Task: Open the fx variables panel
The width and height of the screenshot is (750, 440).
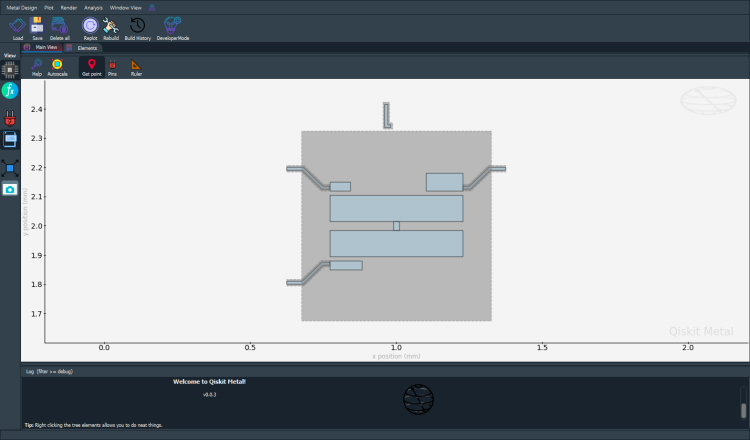Action: pyautogui.click(x=10, y=90)
